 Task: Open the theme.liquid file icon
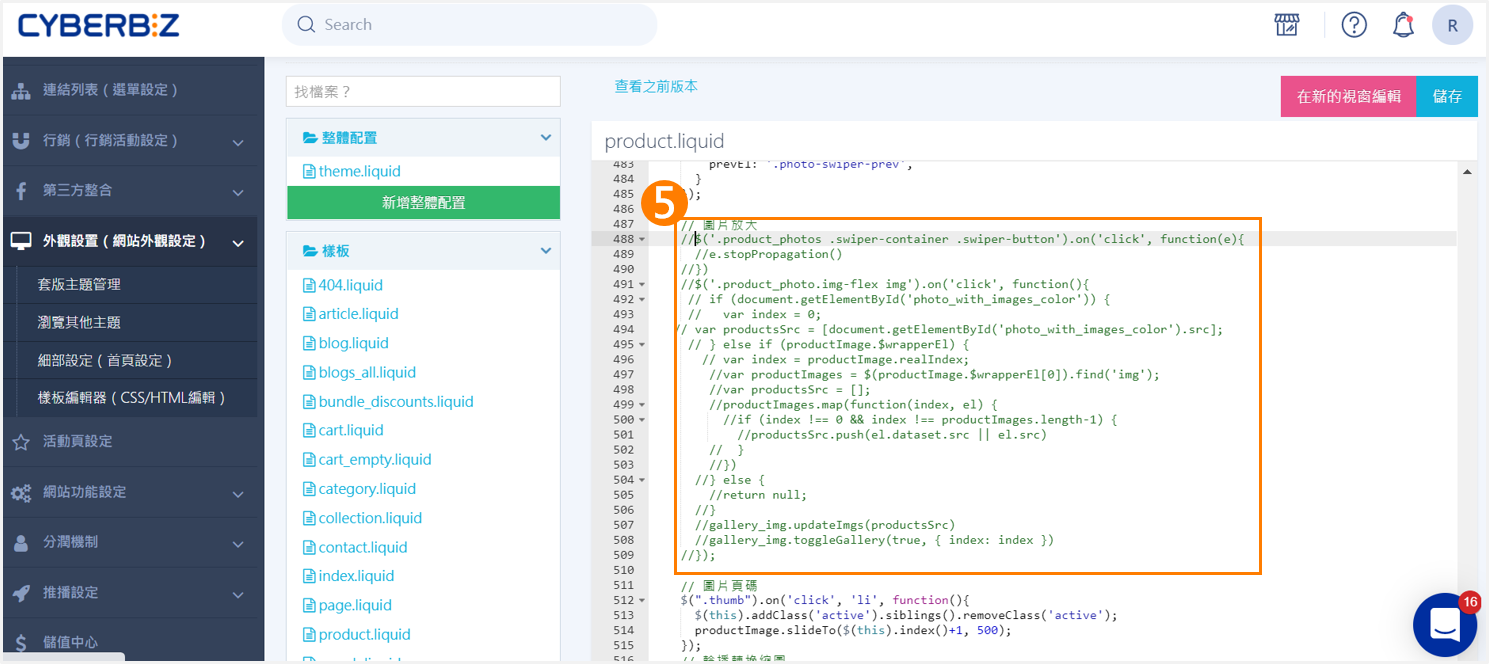click(x=309, y=172)
